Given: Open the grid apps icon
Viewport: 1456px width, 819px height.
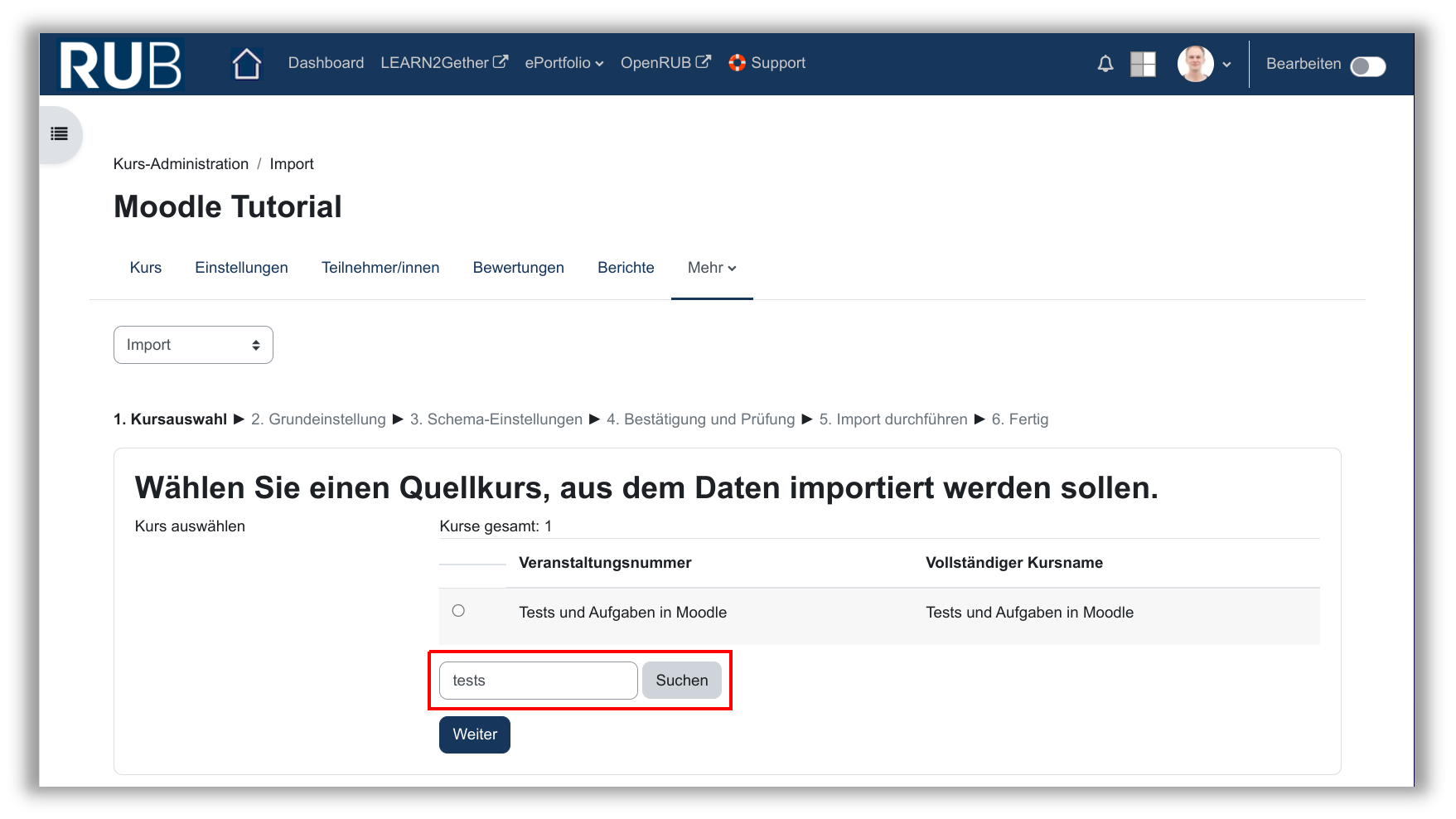Looking at the screenshot, I should coord(1143,64).
